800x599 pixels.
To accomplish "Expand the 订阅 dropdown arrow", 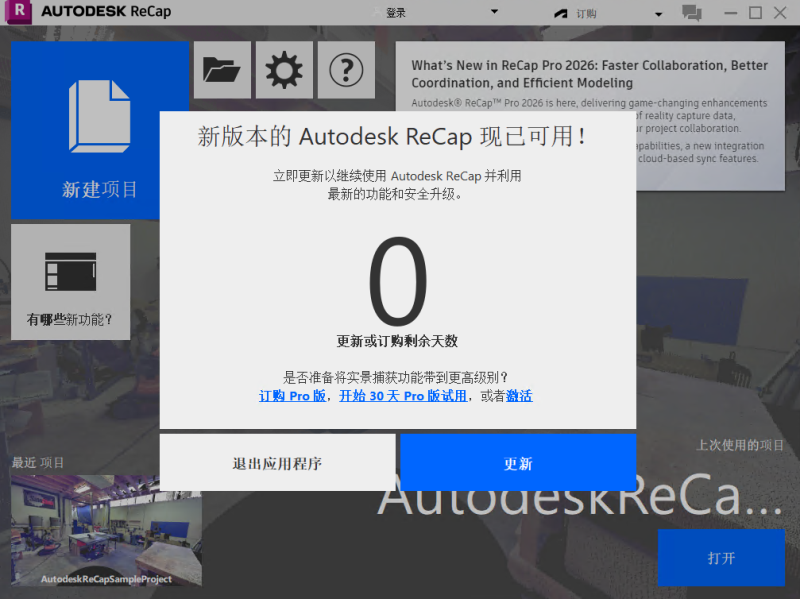I will [x=659, y=13].
